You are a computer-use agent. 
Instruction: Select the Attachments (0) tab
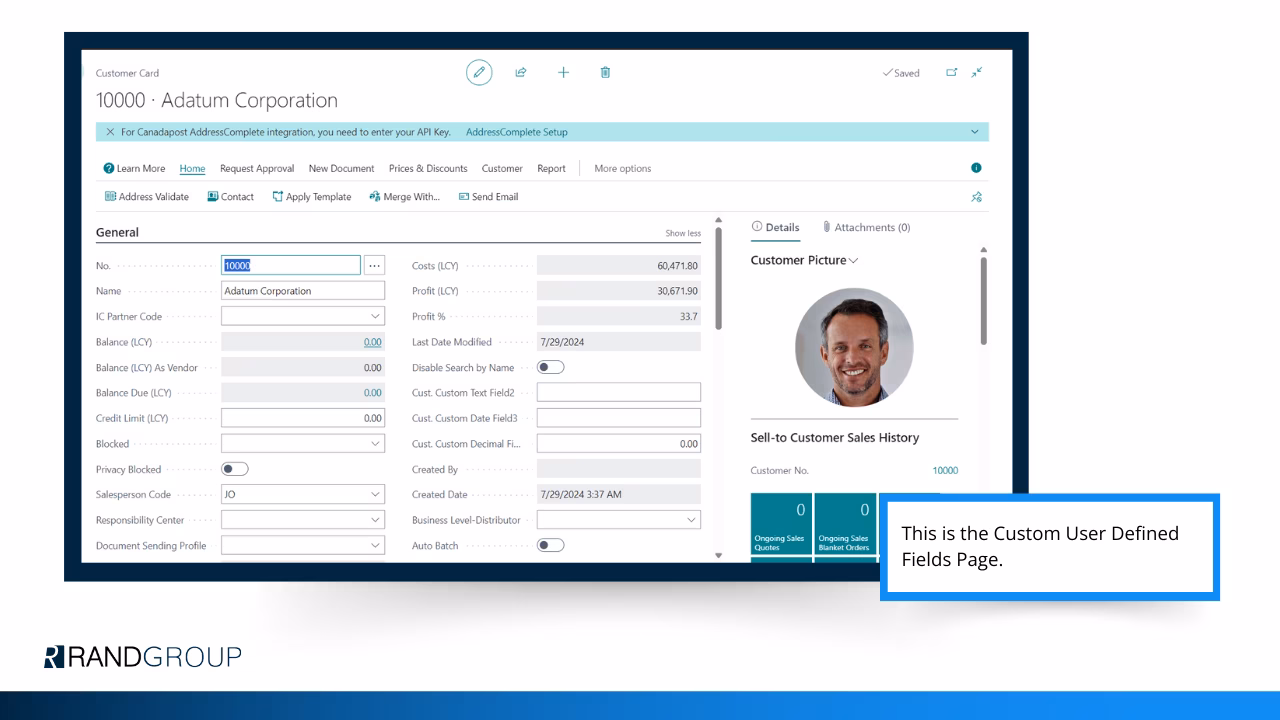866,227
